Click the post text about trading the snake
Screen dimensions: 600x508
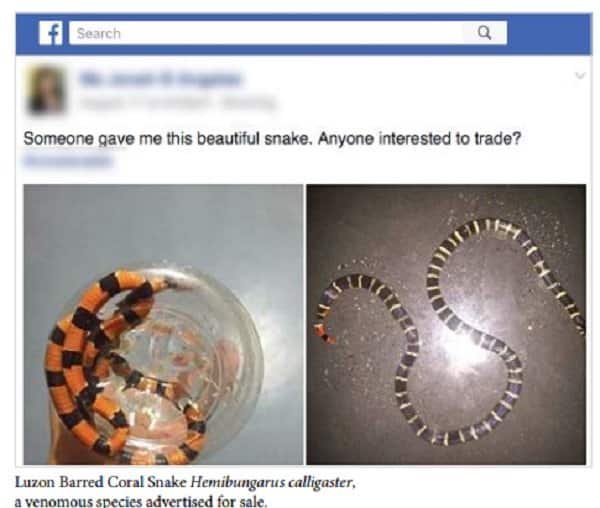(272, 138)
